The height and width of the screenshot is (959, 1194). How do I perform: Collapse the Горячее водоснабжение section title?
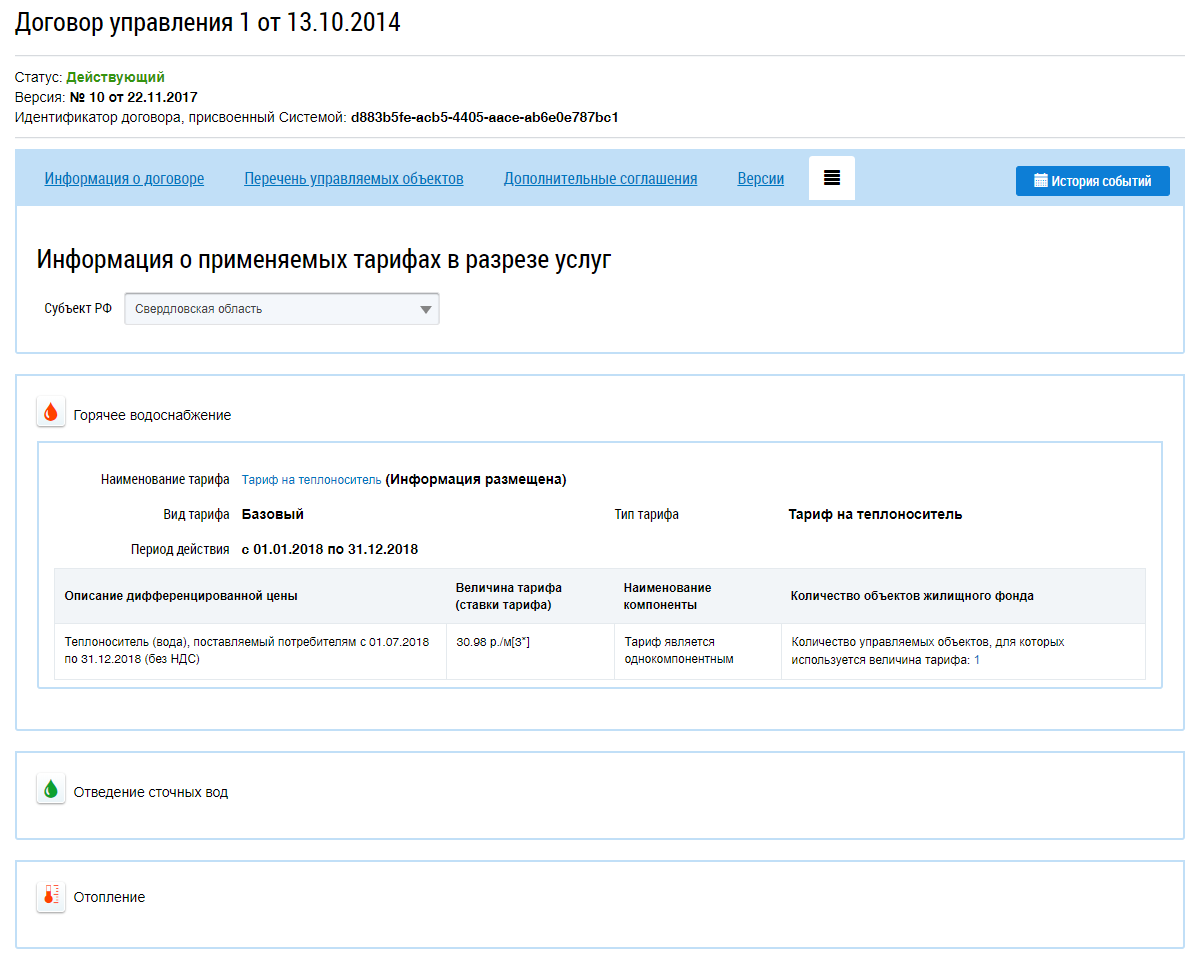(152, 415)
